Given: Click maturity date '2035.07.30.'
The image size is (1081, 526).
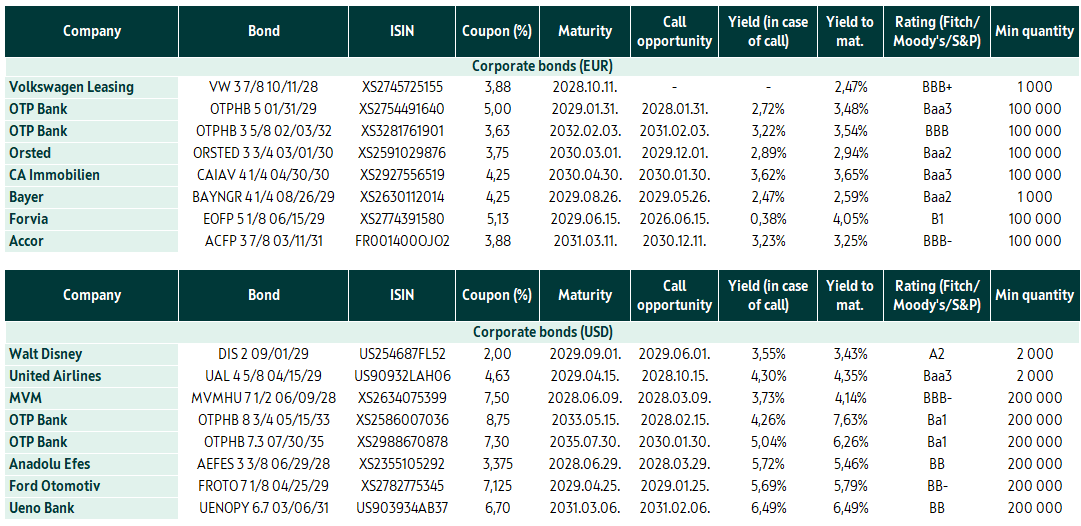Looking at the screenshot, I should (586, 443).
